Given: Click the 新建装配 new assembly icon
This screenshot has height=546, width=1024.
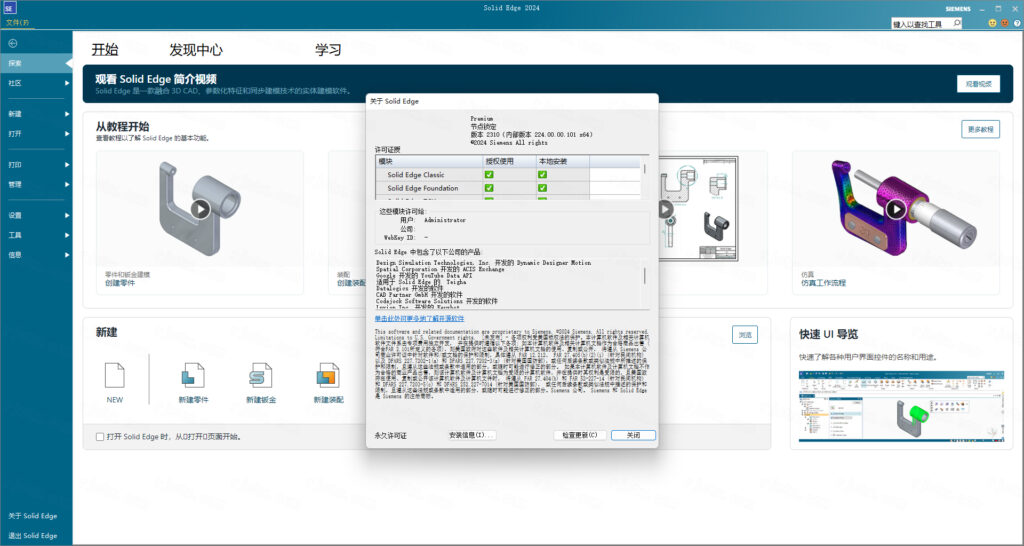Looking at the screenshot, I should [327, 376].
